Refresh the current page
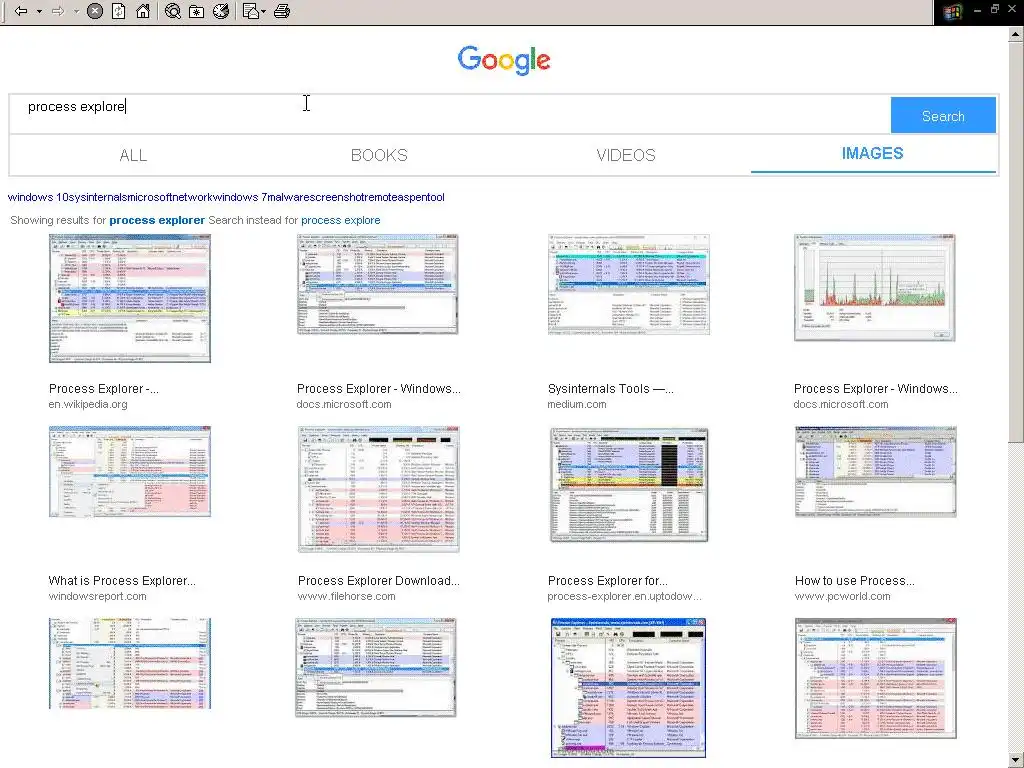This screenshot has height=768, width=1024. coord(119,11)
